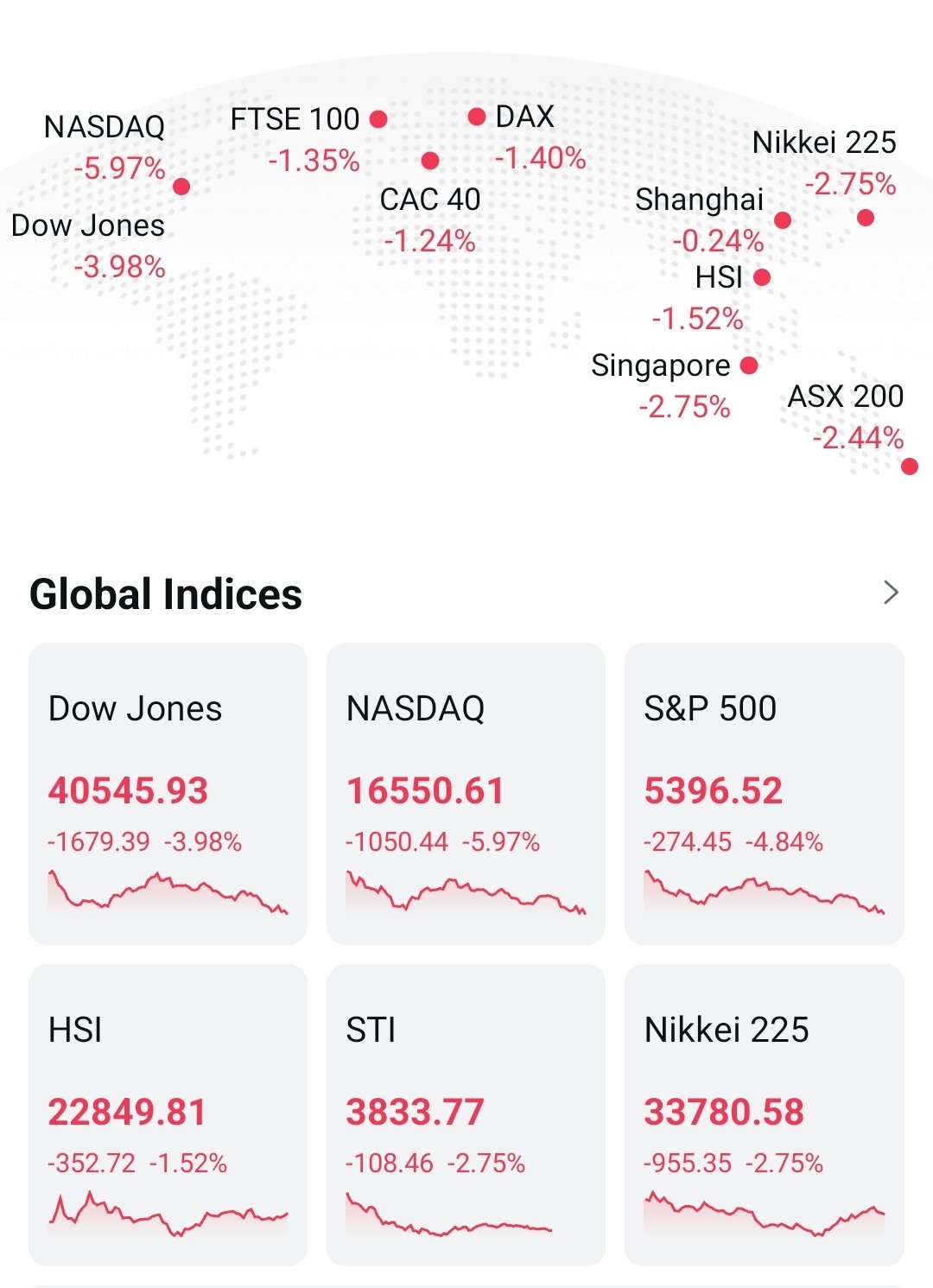This screenshot has height=1288, width=933.
Task: Click the NASDAQ red map dot
Action: click(x=181, y=187)
